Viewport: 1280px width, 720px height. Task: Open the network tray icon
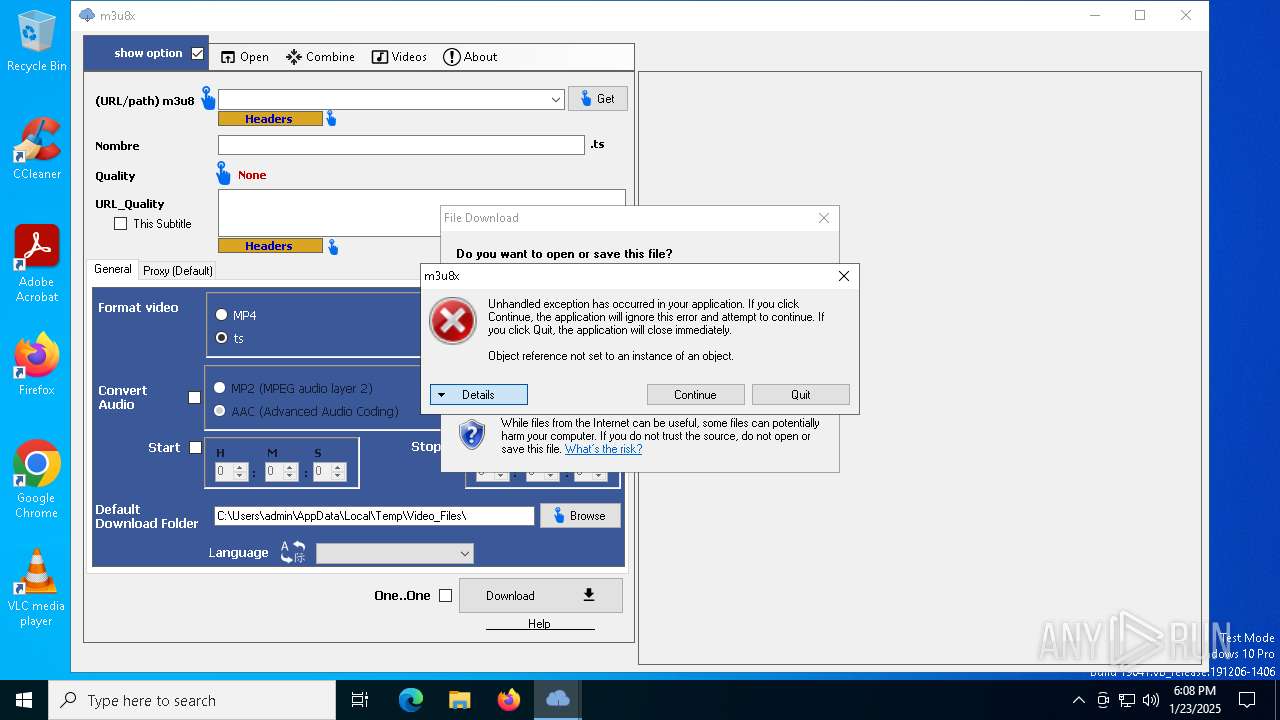pyautogui.click(x=1127, y=700)
